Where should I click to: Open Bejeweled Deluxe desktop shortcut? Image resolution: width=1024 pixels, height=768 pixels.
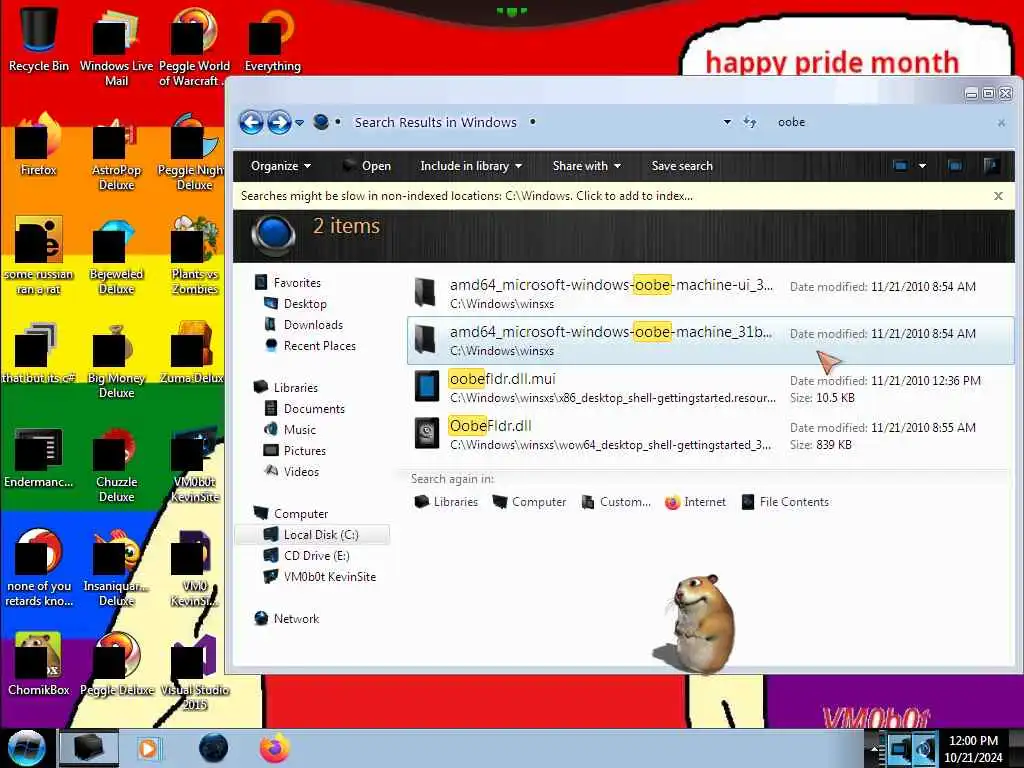[116, 256]
